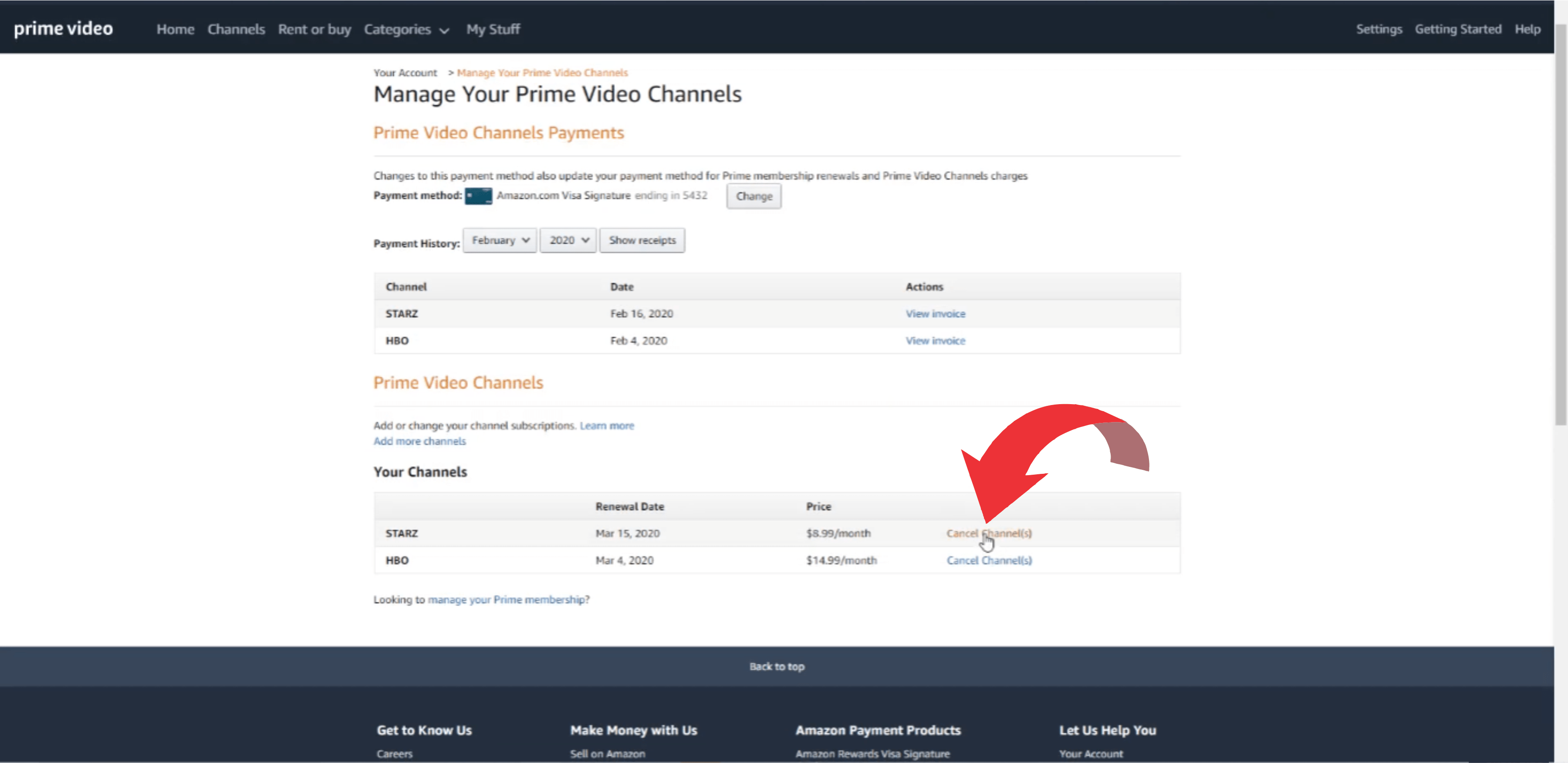
Task: Open Add more channels
Action: tap(419, 441)
